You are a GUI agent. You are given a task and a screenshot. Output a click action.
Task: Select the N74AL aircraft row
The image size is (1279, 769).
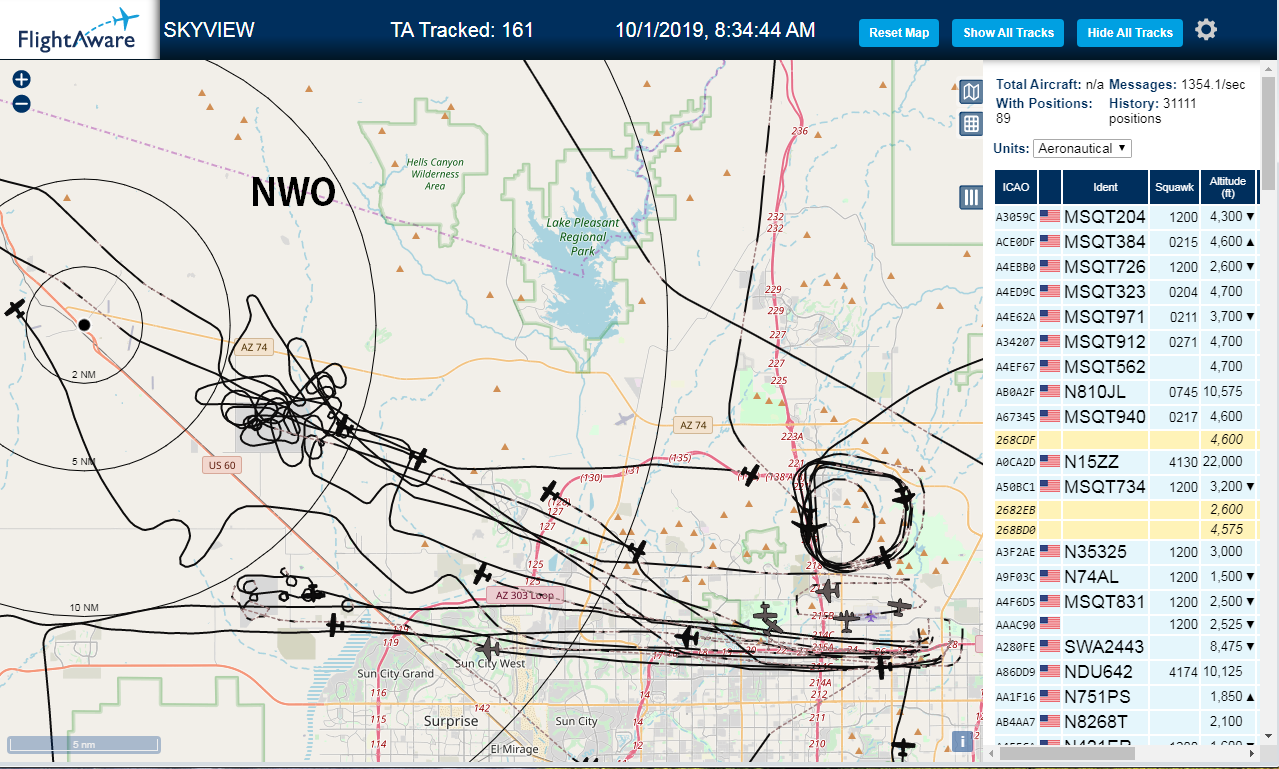coord(1125,576)
